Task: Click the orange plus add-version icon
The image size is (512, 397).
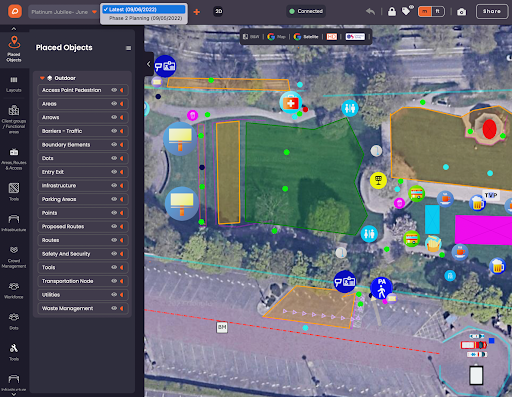Action: coord(197,12)
